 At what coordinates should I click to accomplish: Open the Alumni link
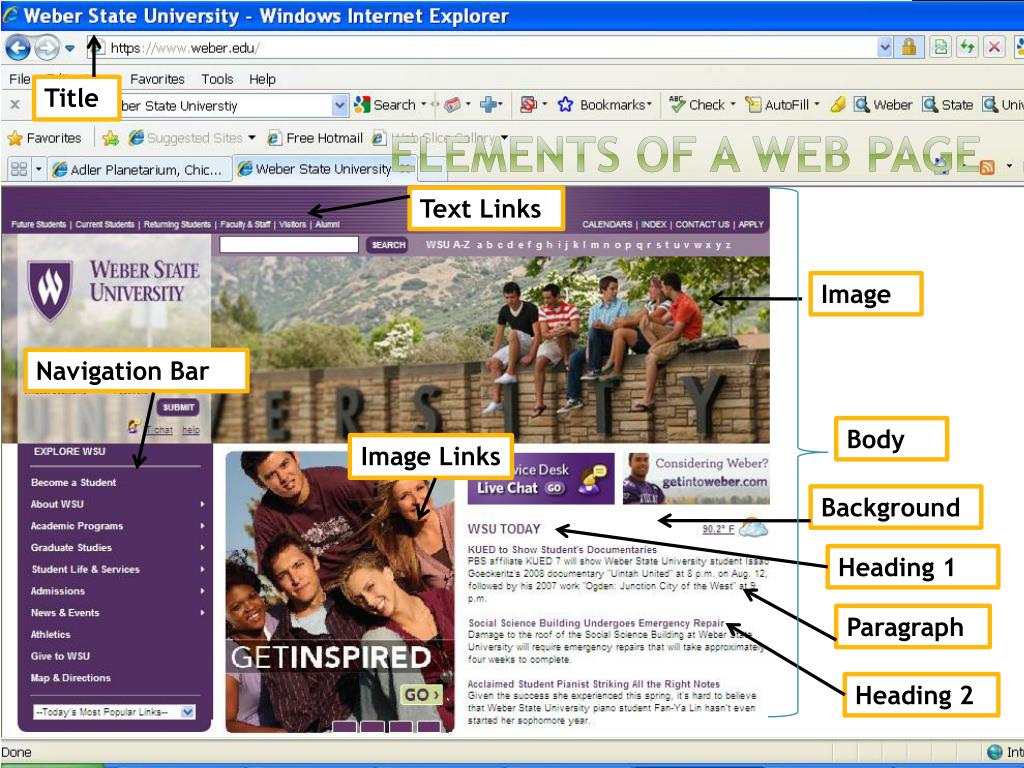[327, 224]
